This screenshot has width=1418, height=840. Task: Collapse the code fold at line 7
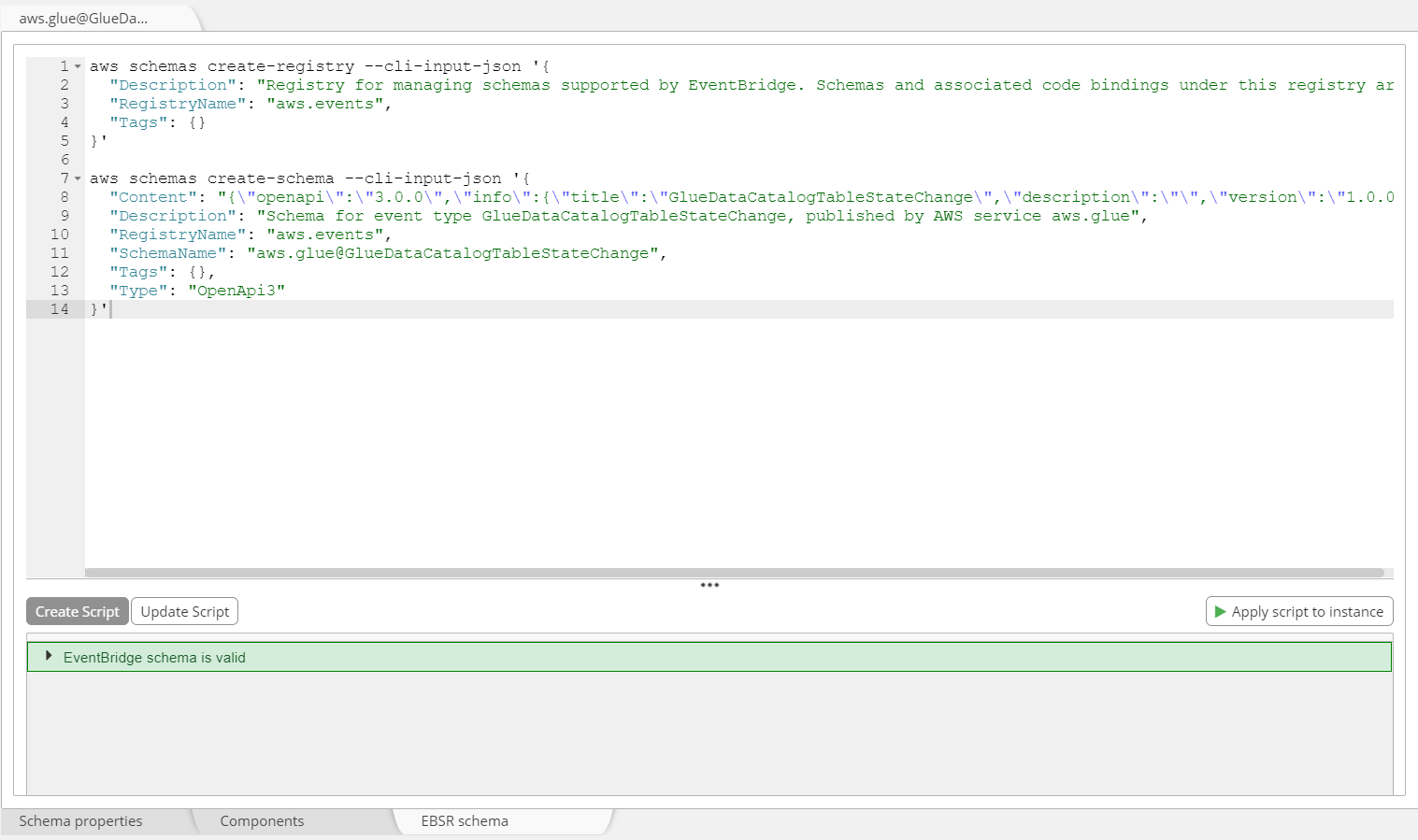point(78,178)
